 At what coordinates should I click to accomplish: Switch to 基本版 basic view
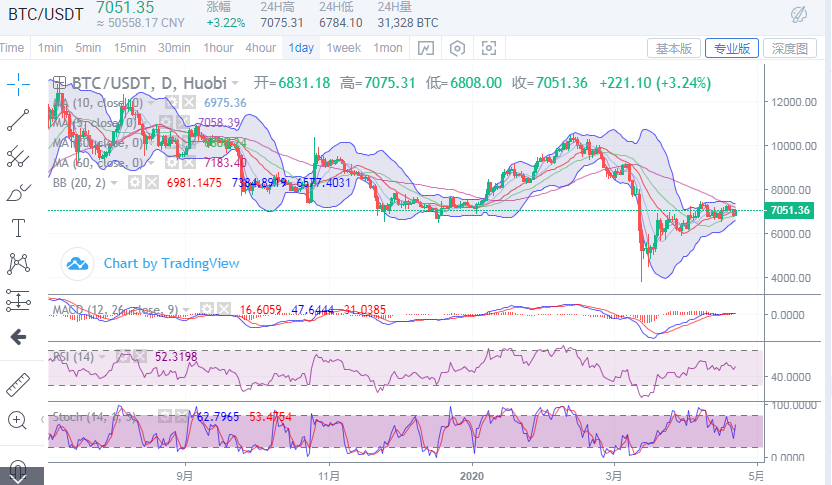[x=674, y=48]
